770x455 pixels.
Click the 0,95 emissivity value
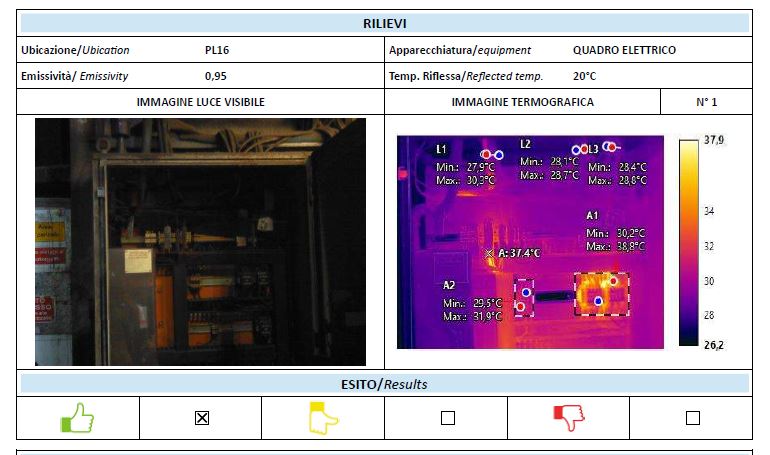tap(215, 76)
